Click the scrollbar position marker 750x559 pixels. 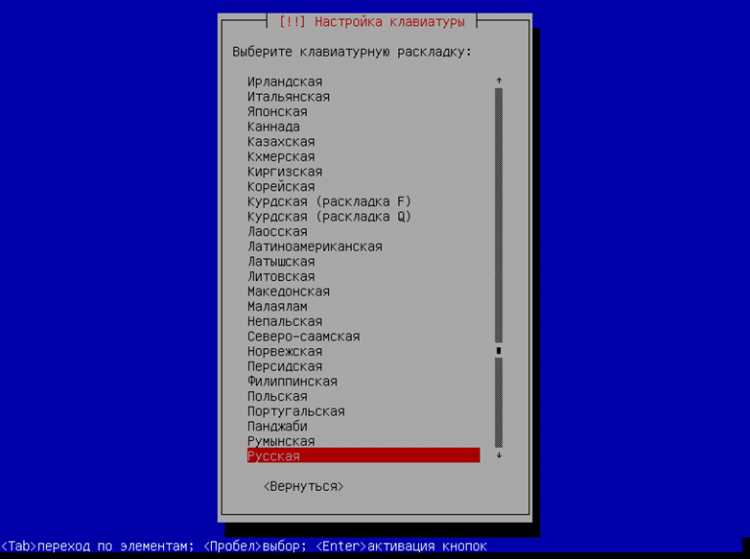click(x=499, y=351)
